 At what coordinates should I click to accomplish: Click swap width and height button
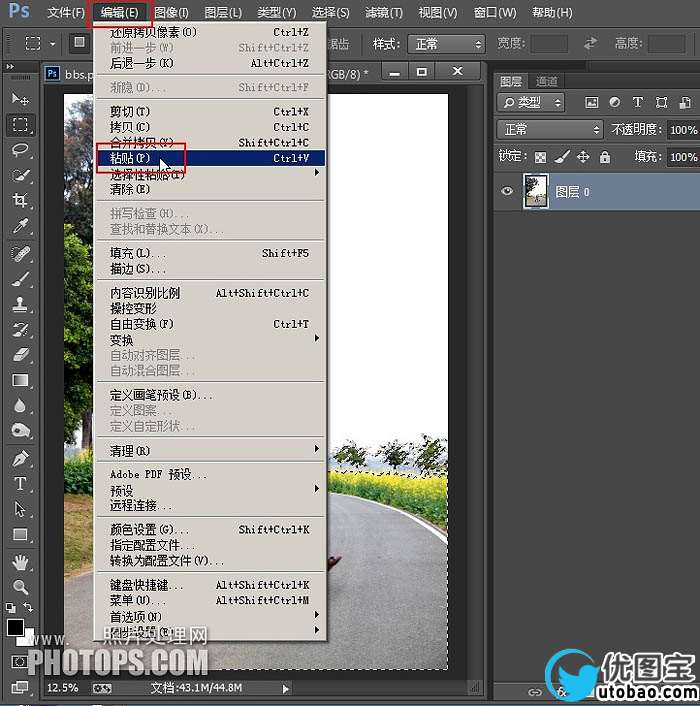(590, 44)
